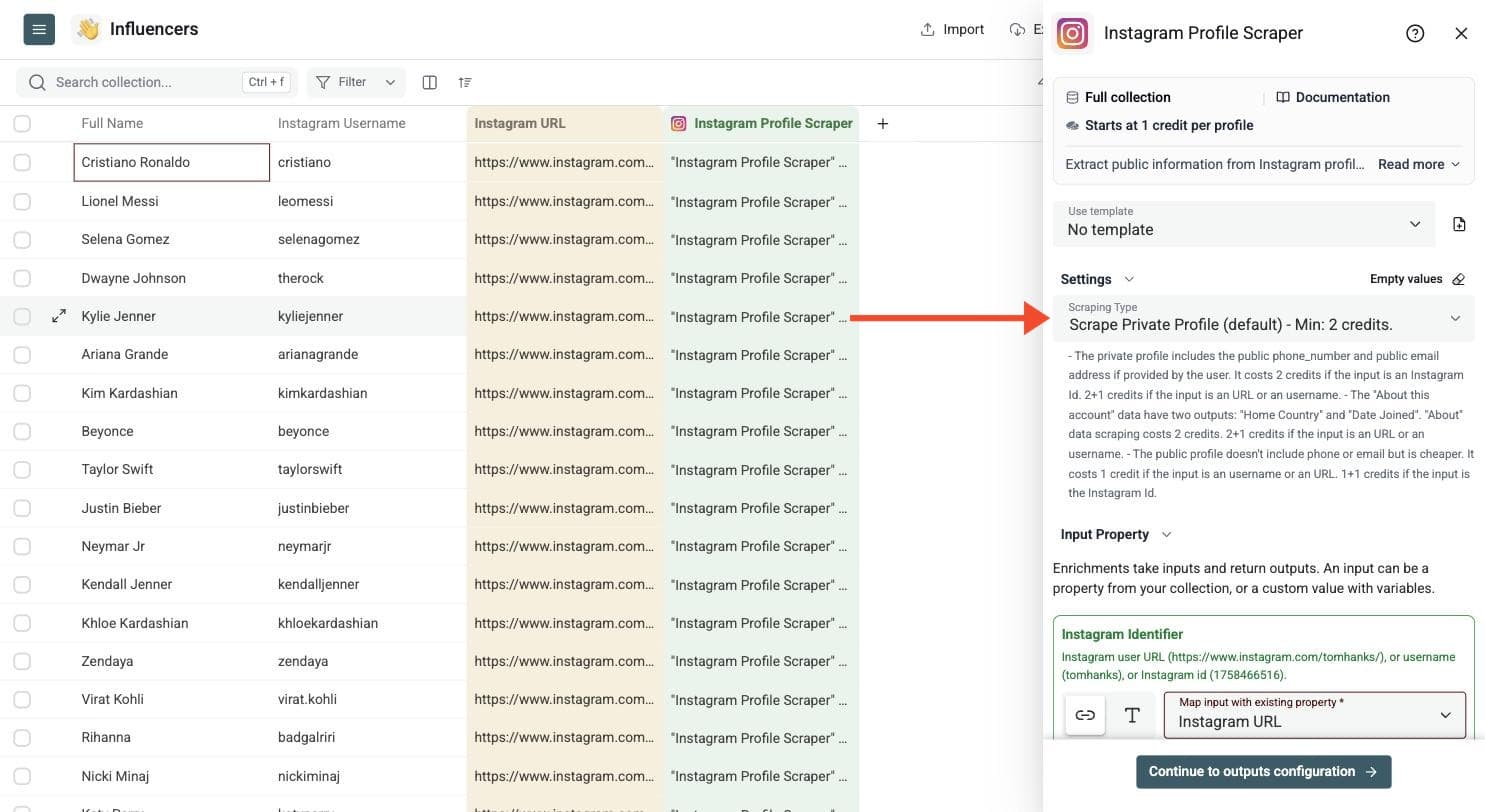Viewport: 1485px width, 812px height.
Task: Open the Filter dropdown
Action: coord(356,82)
